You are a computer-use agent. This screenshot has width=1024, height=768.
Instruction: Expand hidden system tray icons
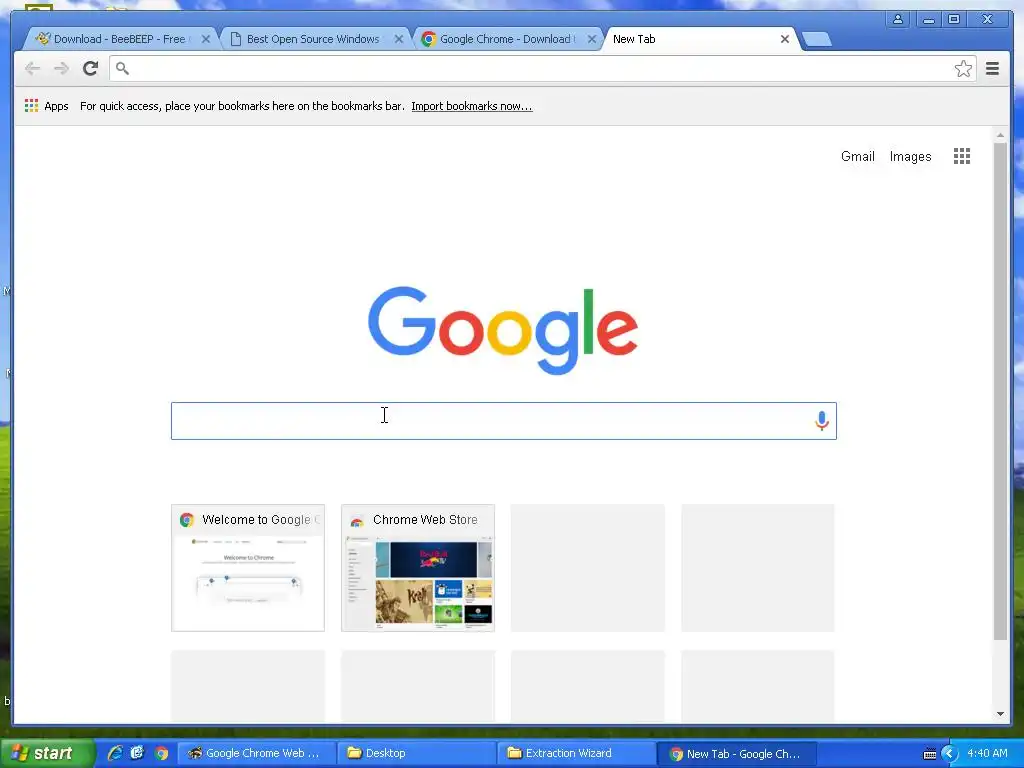click(x=950, y=754)
